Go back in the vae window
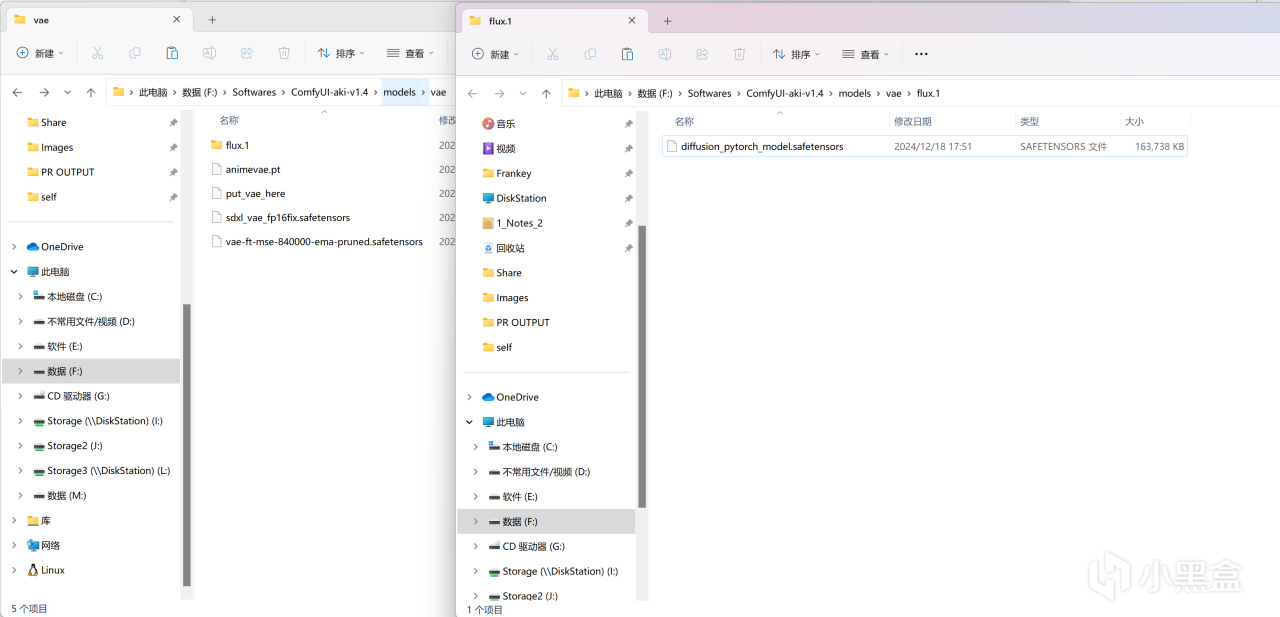This screenshot has width=1280, height=617. click(17, 92)
